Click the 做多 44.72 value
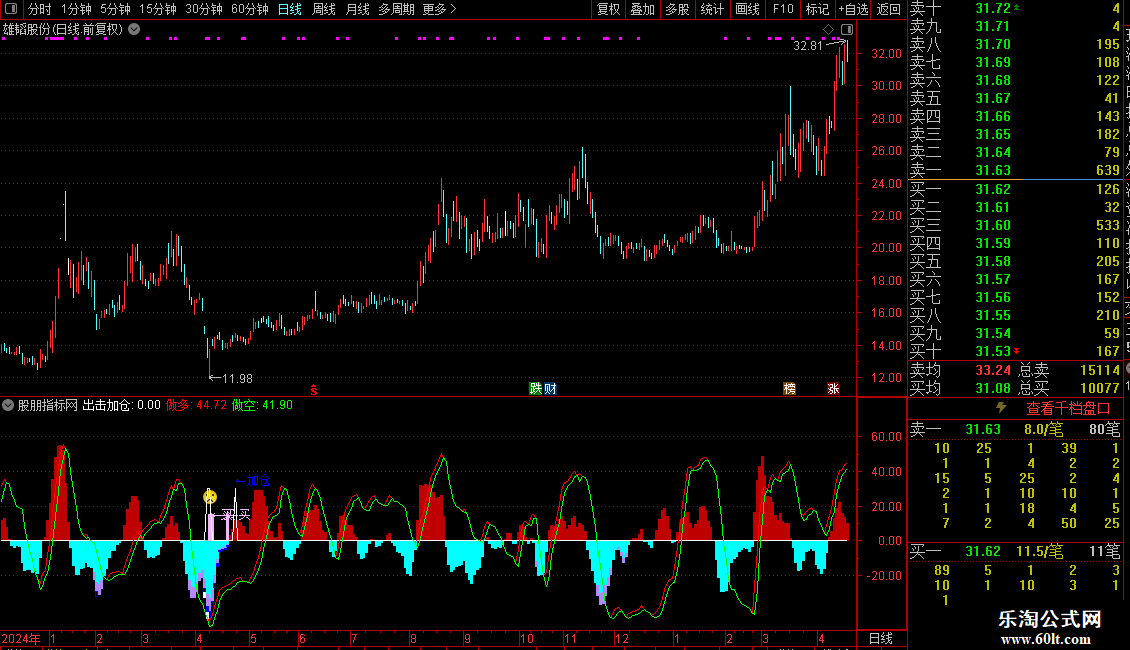Viewport: 1130px width, 650px height. [x=196, y=406]
